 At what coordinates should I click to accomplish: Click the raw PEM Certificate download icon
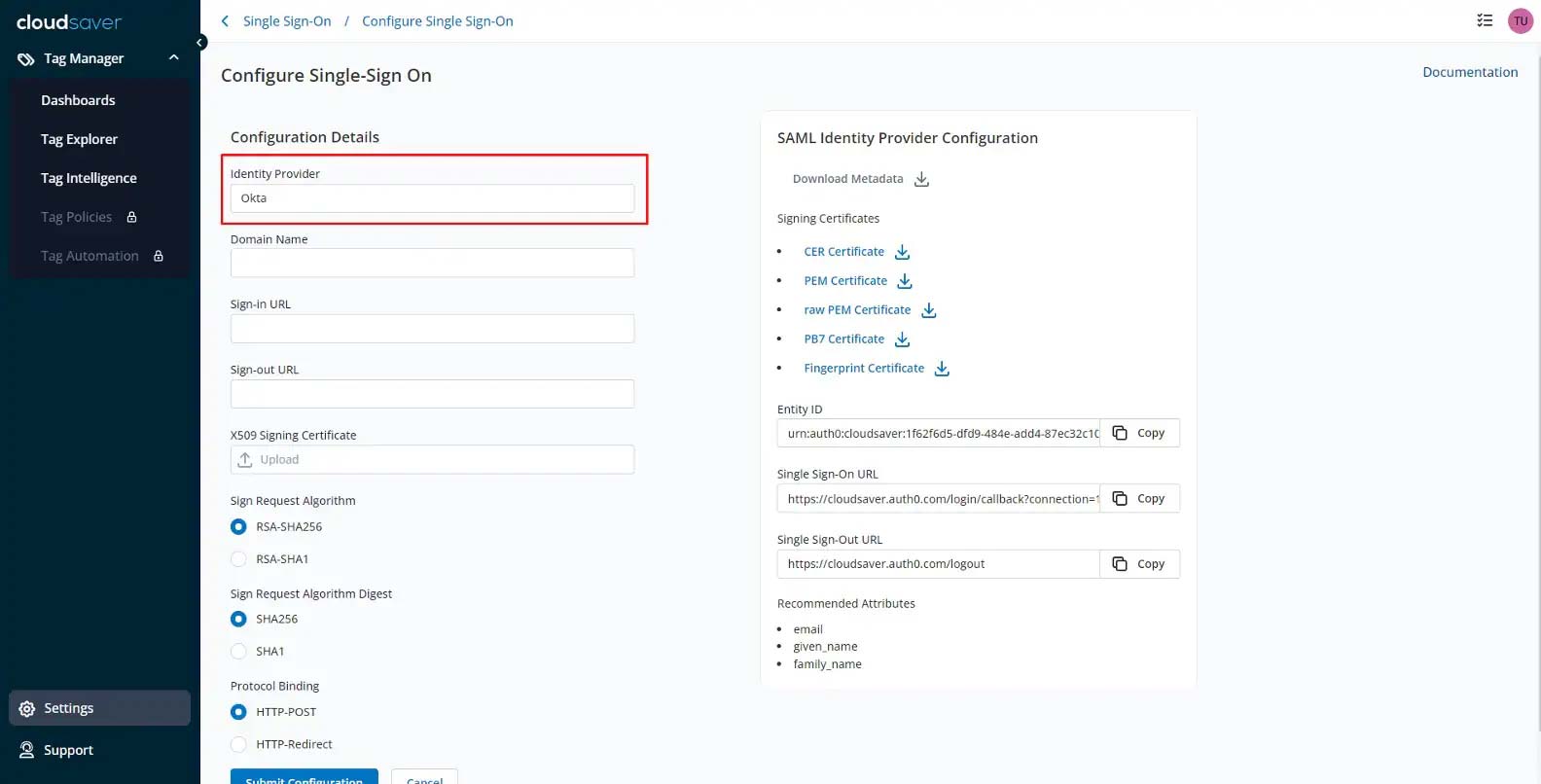tap(928, 310)
